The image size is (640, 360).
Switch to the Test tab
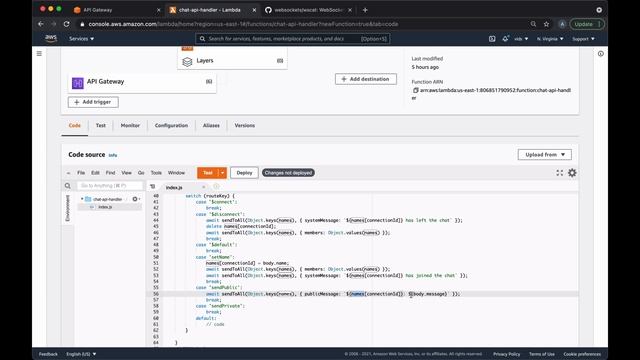tap(101, 125)
